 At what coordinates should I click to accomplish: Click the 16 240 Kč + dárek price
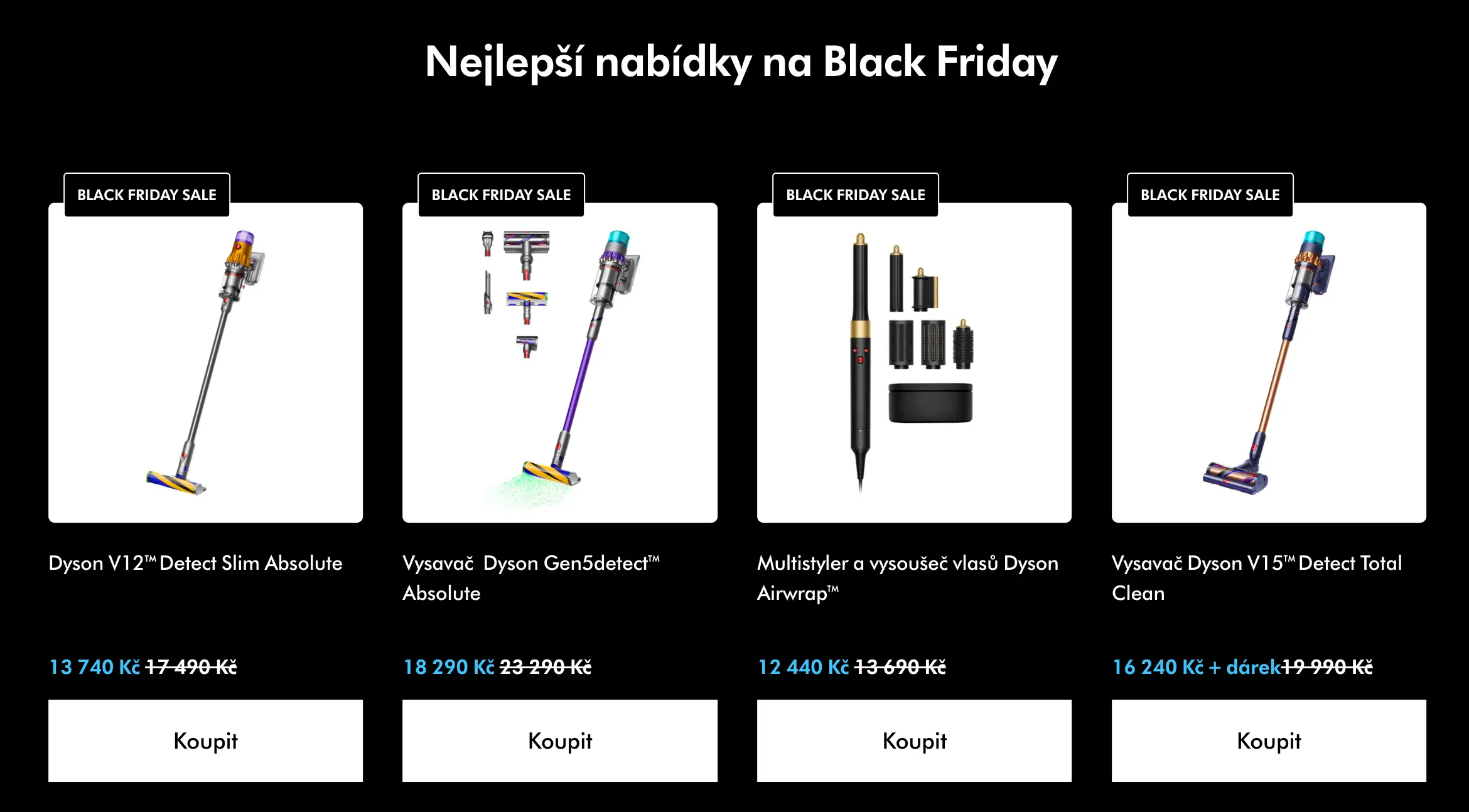(1196, 666)
